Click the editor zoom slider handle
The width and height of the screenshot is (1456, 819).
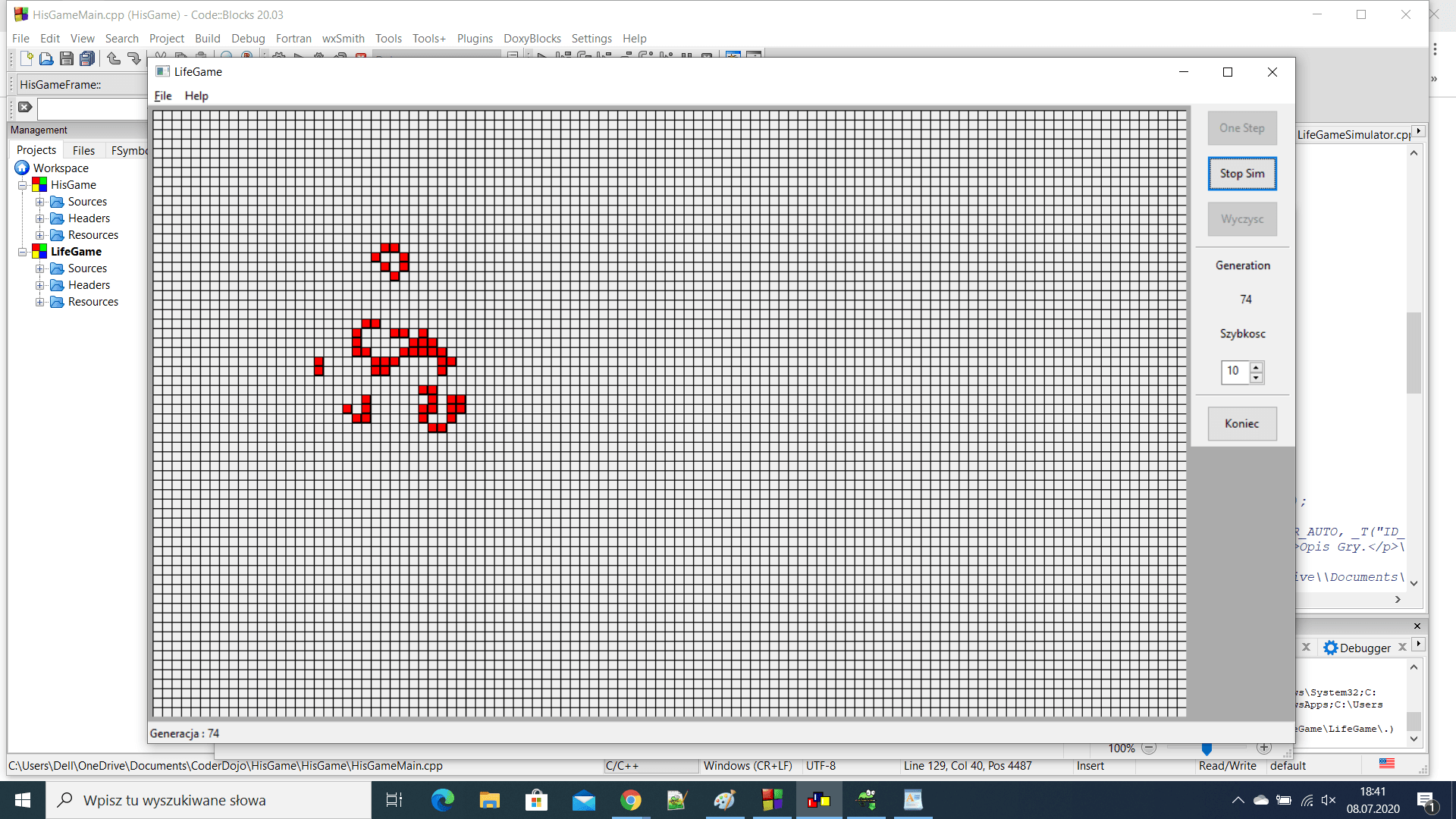click(1207, 748)
